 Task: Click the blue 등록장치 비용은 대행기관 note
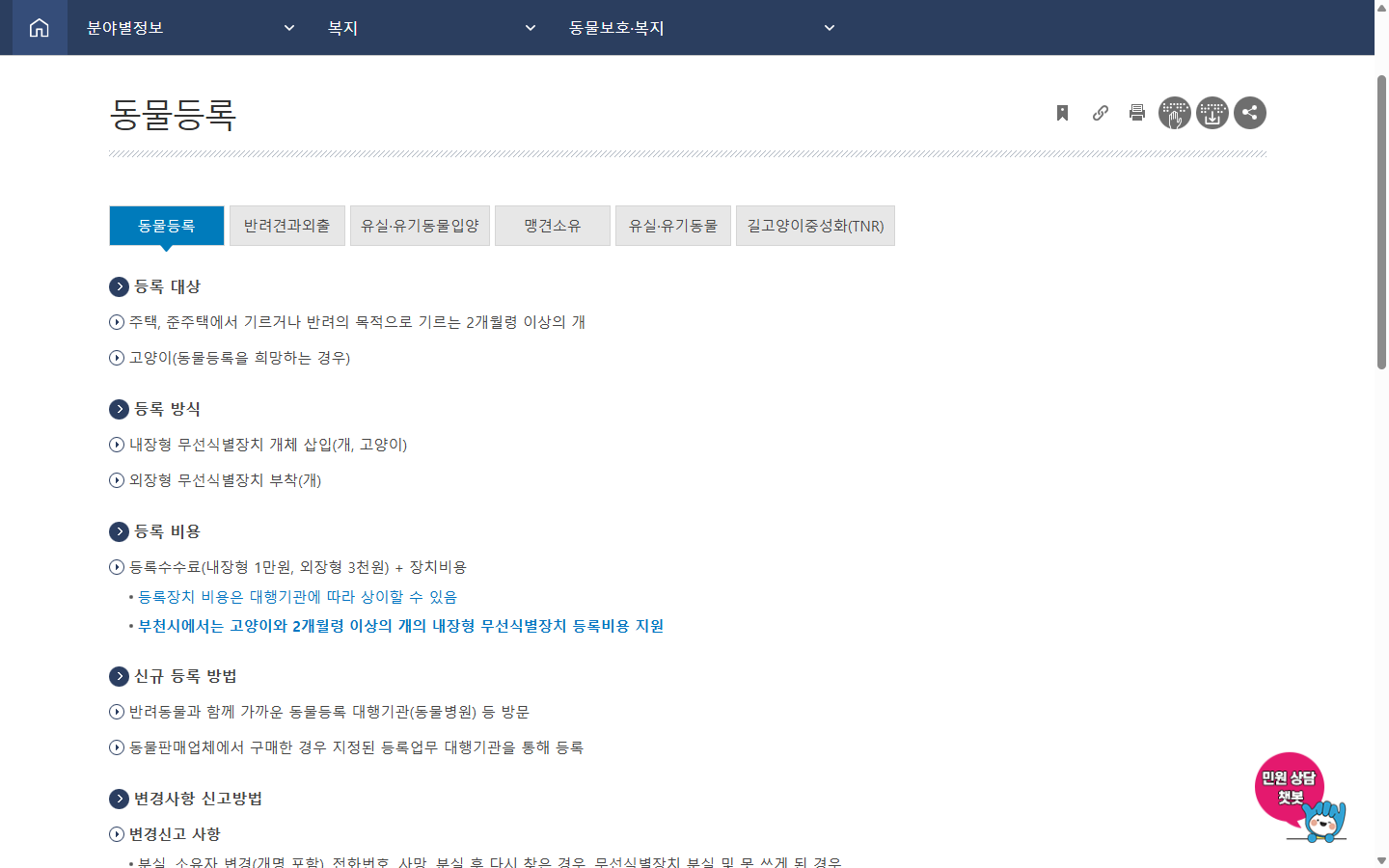click(x=297, y=597)
